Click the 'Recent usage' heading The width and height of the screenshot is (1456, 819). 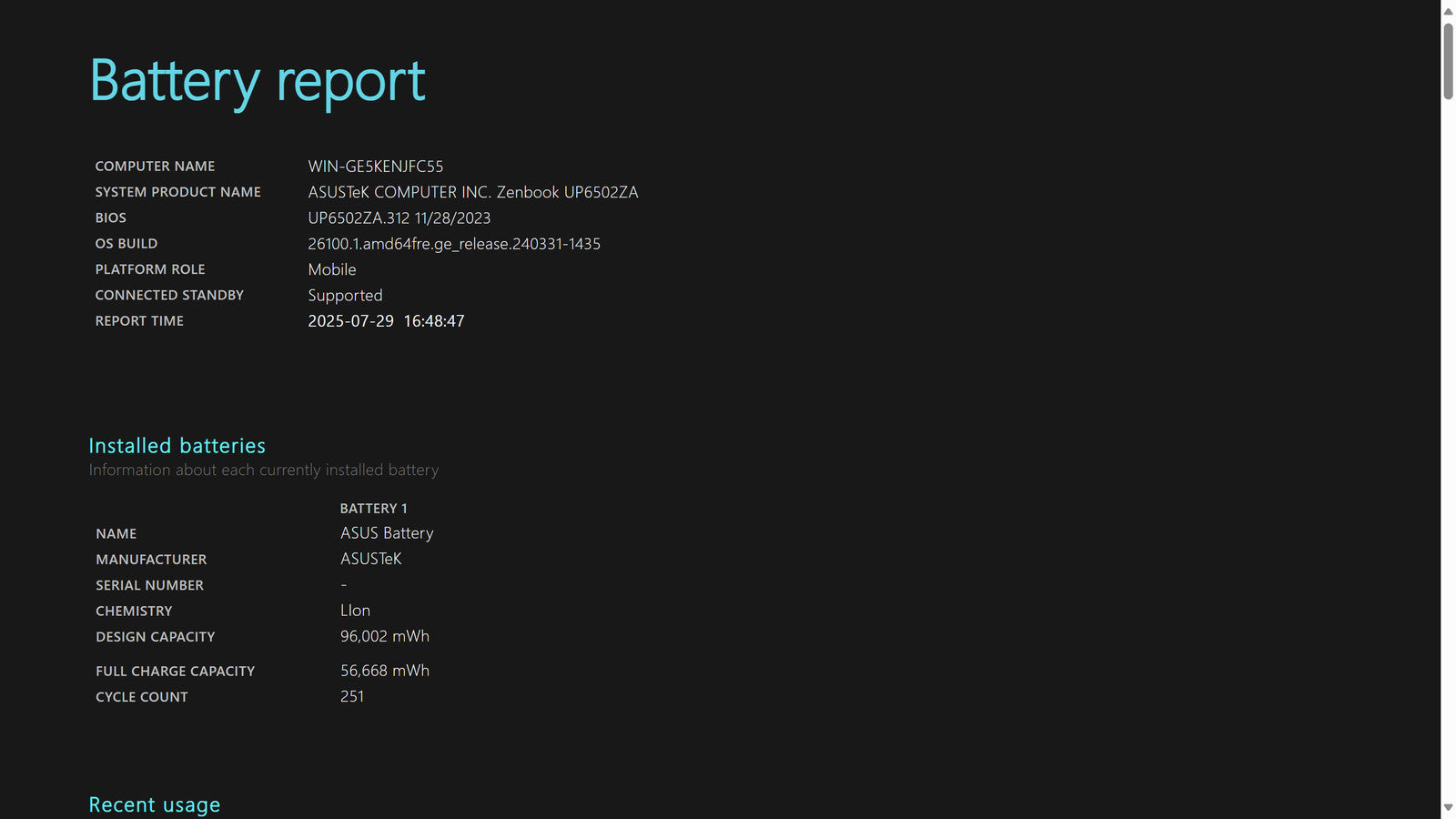155,805
